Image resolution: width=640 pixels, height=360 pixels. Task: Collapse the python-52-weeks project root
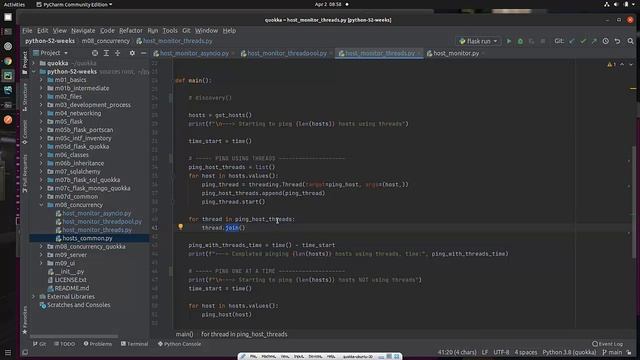[x=34, y=72]
